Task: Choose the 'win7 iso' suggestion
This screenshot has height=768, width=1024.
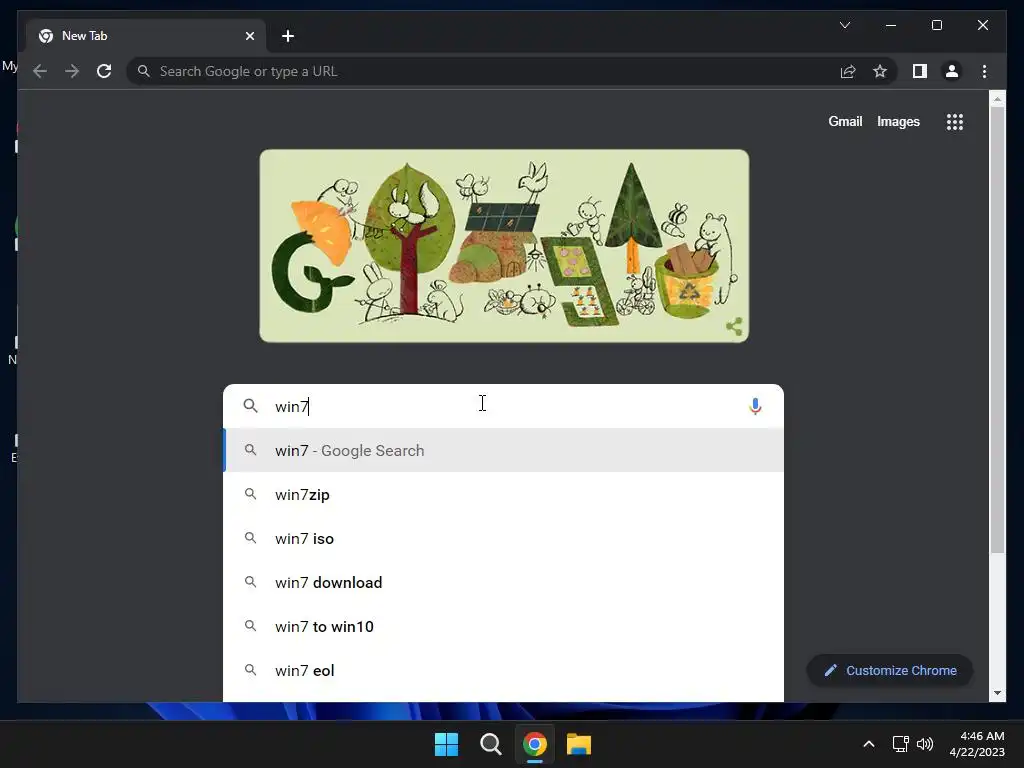Action: 504,538
